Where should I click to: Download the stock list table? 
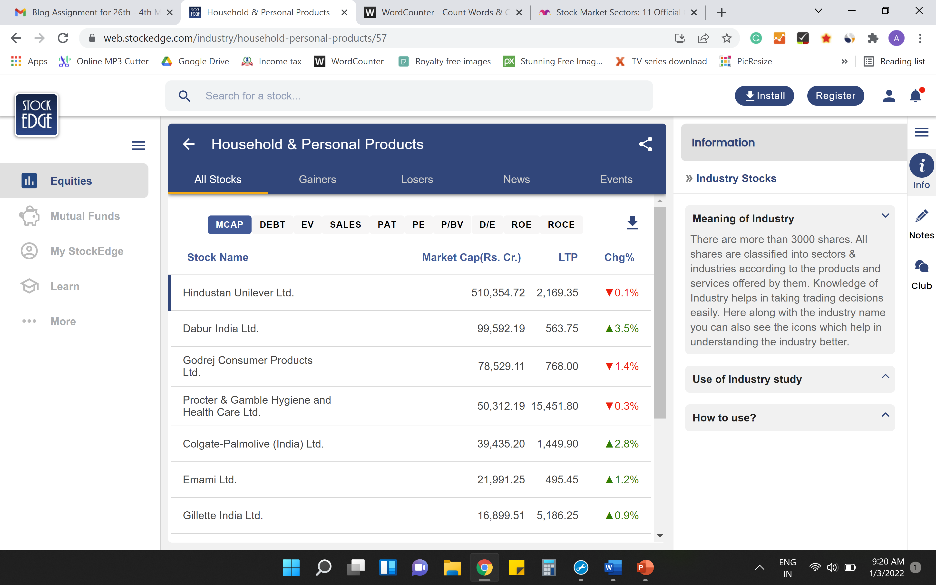coord(632,223)
